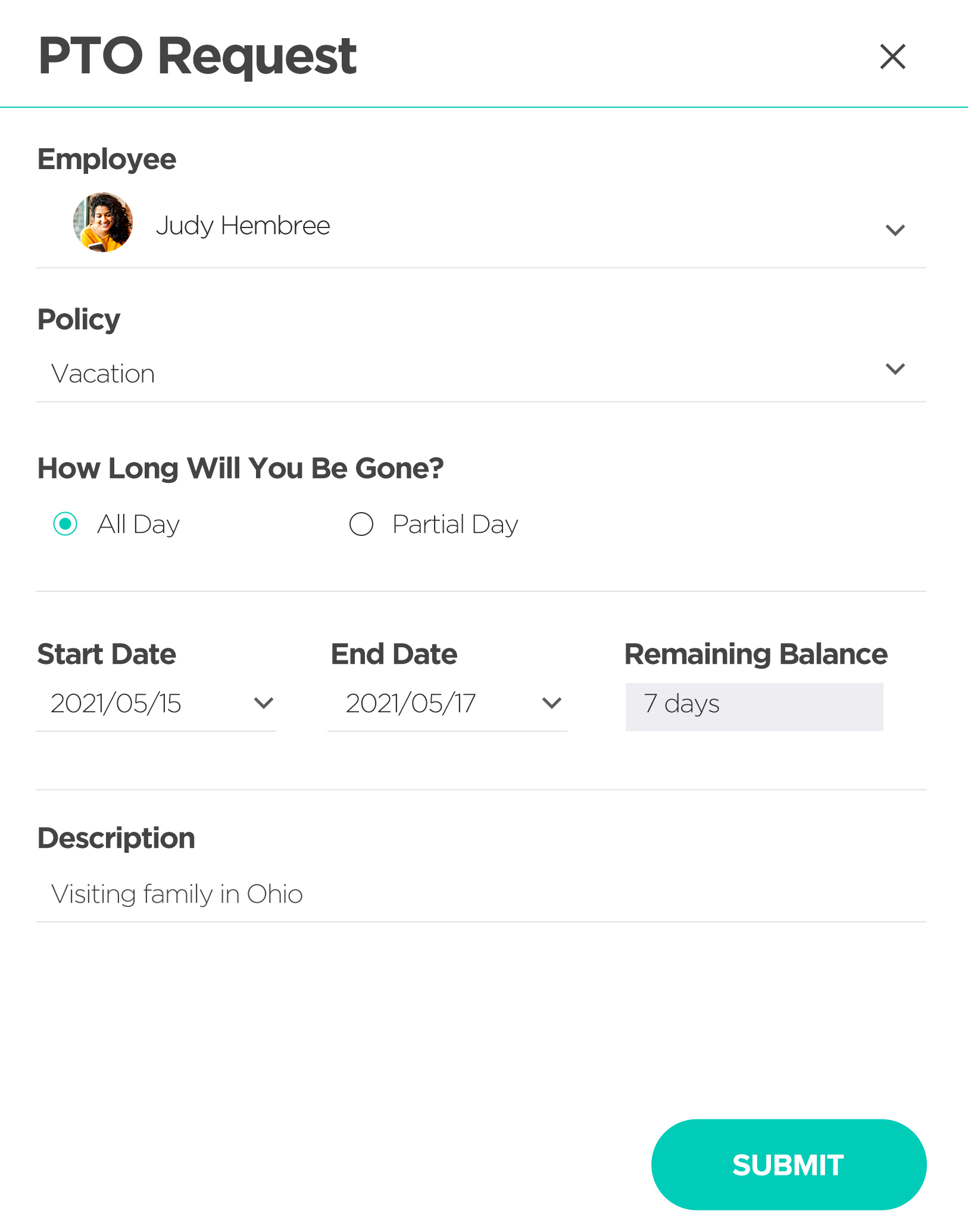The width and height of the screenshot is (968, 1232).
Task: Click the Visiting family in Ohio text
Action: 177,894
